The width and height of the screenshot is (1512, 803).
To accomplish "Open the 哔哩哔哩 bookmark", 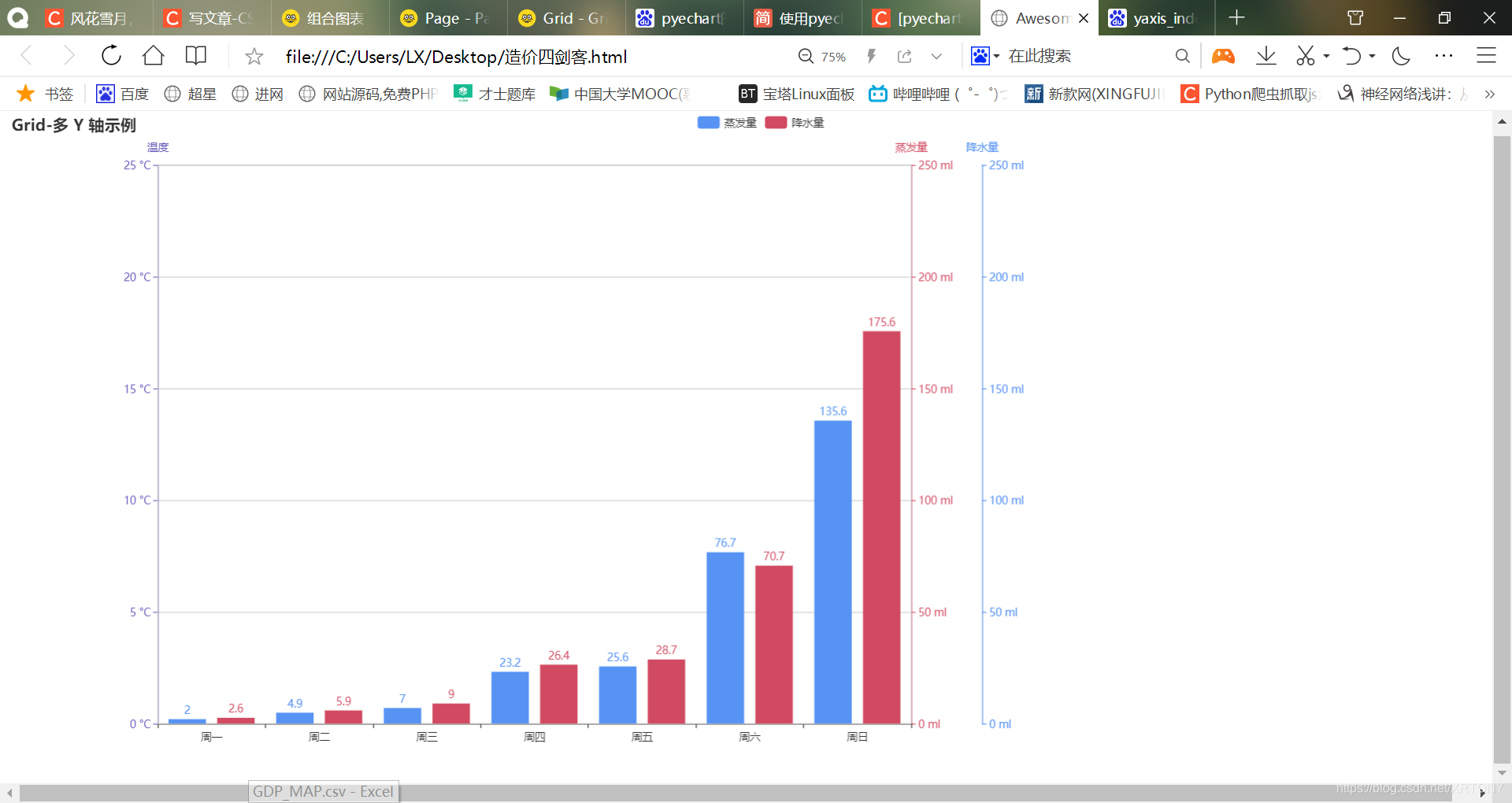I will (938, 94).
